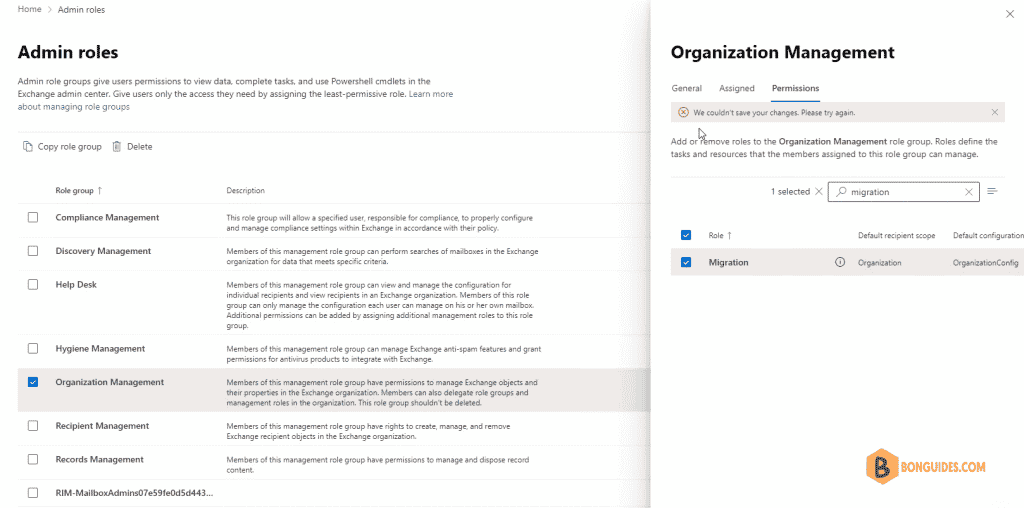Open the Help Desk role group
The width and height of the screenshot is (1024, 508).
(x=76, y=285)
